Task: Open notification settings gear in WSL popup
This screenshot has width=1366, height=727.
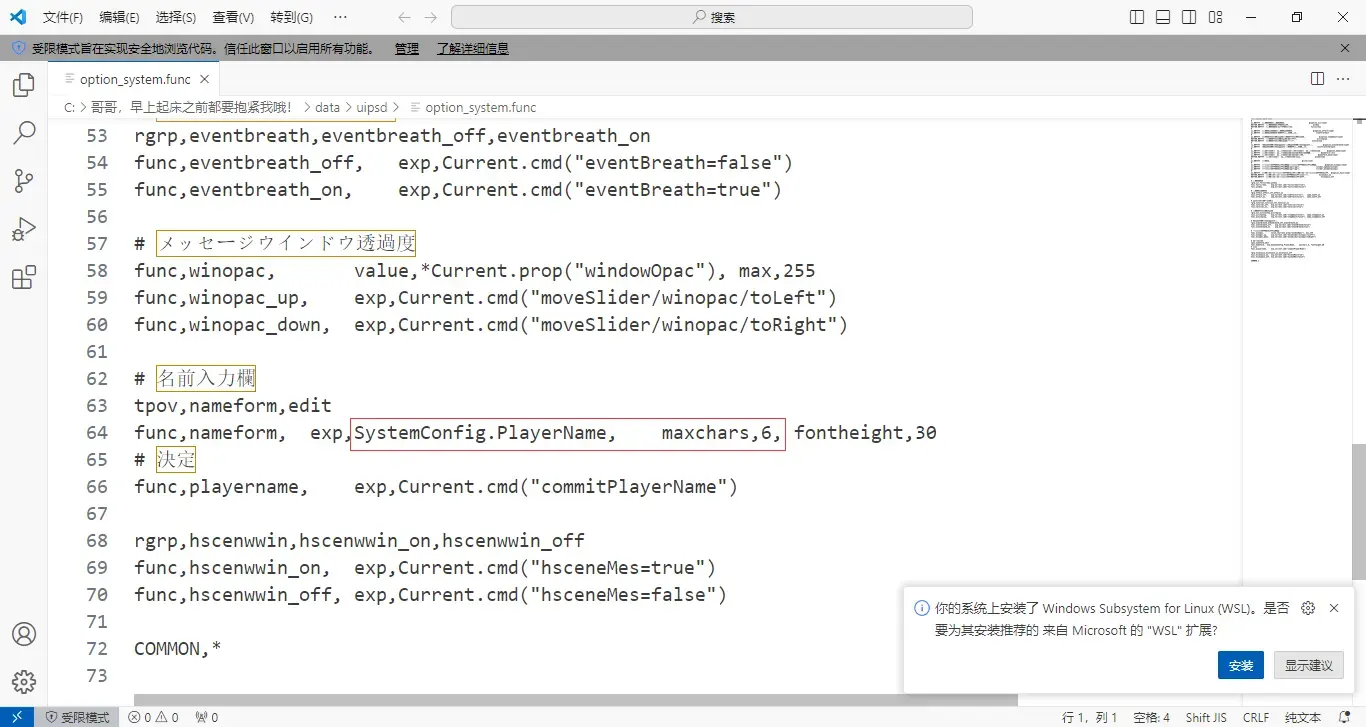Action: pos(1308,608)
